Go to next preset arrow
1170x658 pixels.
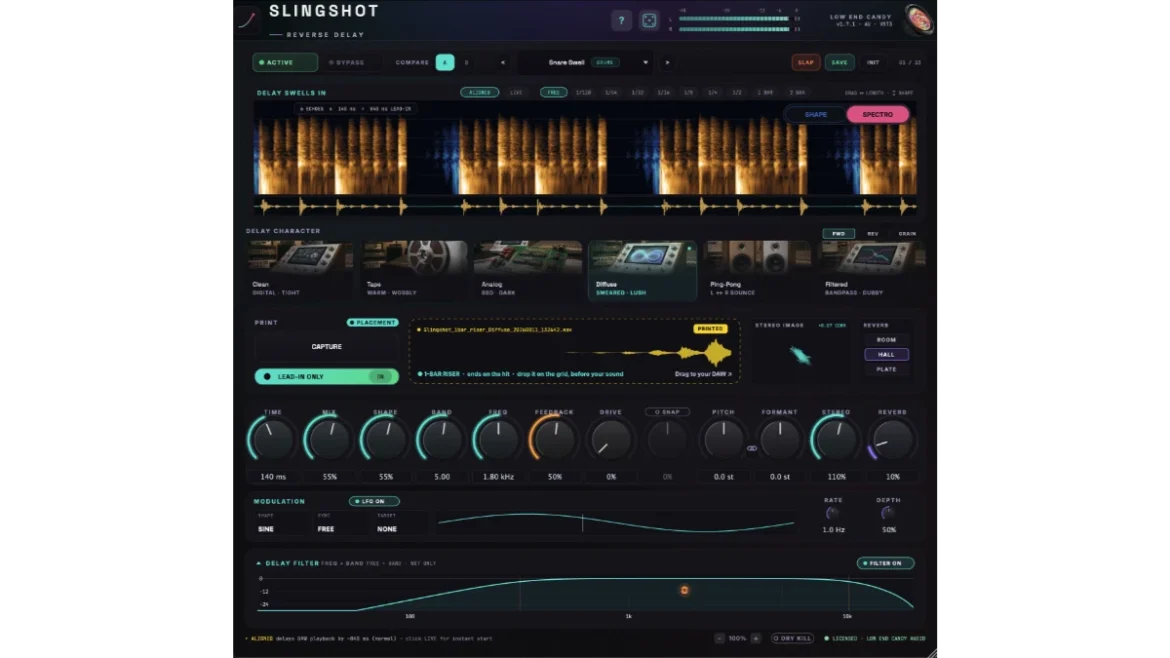click(x=667, y=63)
